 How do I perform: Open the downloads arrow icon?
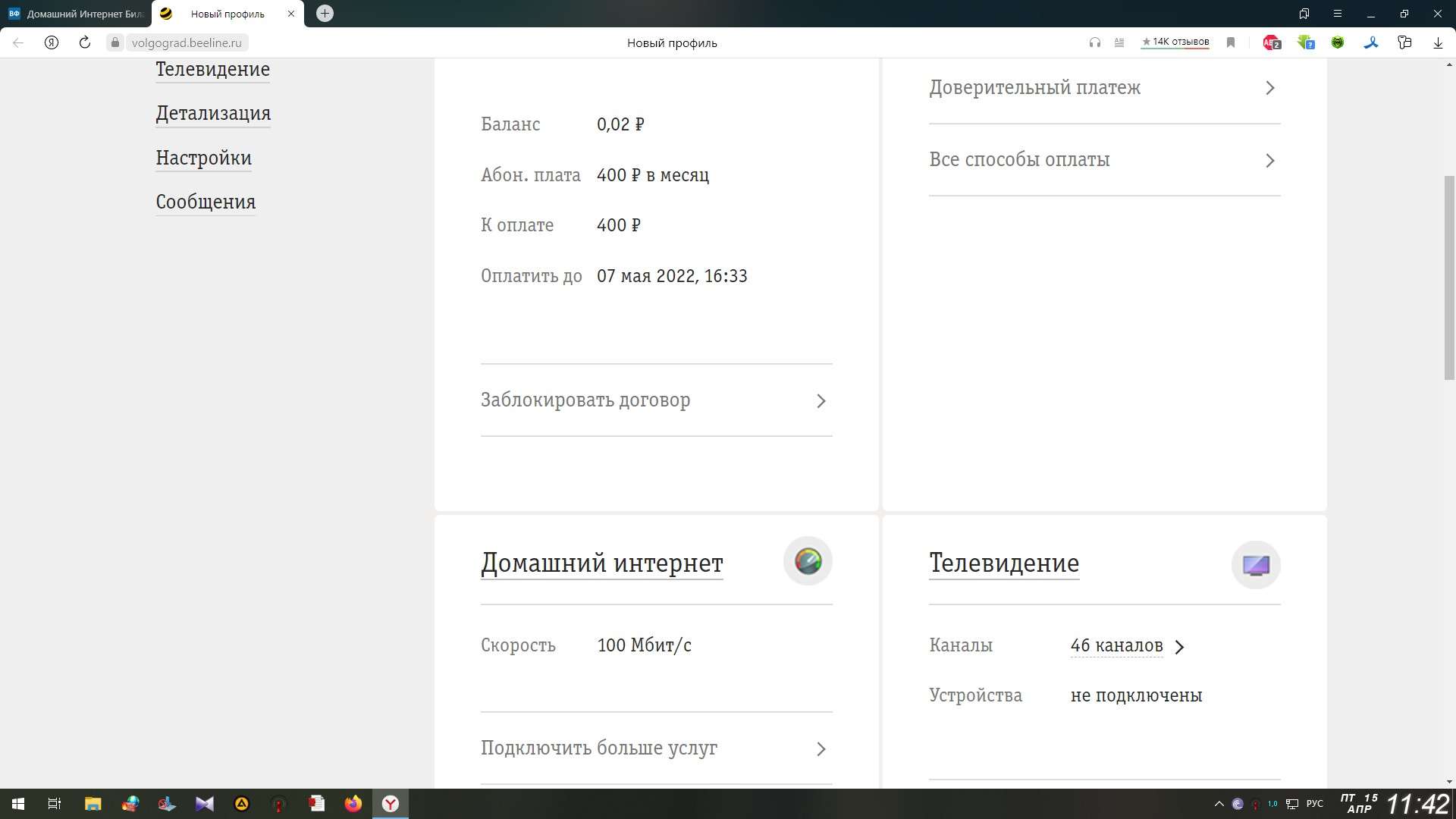click(x=1438, y=42)
